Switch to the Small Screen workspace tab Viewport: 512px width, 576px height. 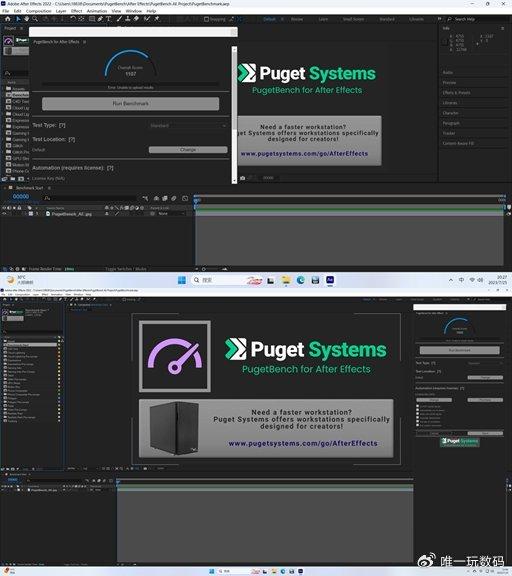tap(353, 19)
